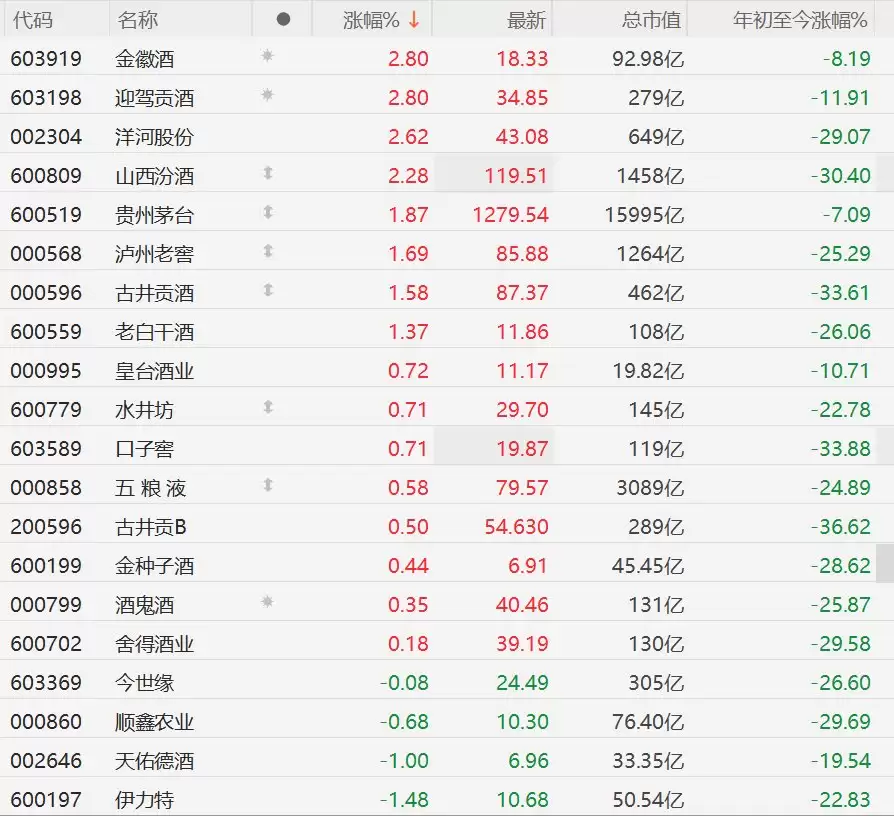Open stock 泸州老窖 by its name
Screen dimensions: 894x816
click(155, 254)
